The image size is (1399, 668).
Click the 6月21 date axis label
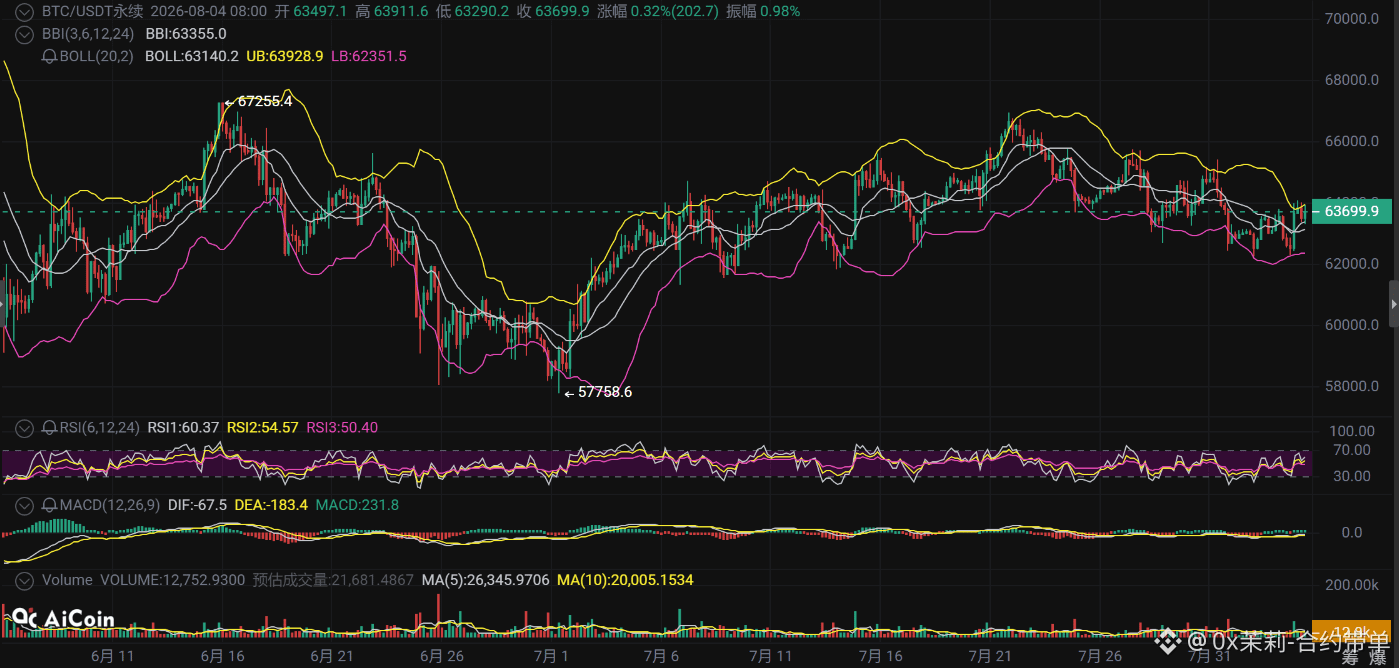pyautogui.click(x=332, y=656)
